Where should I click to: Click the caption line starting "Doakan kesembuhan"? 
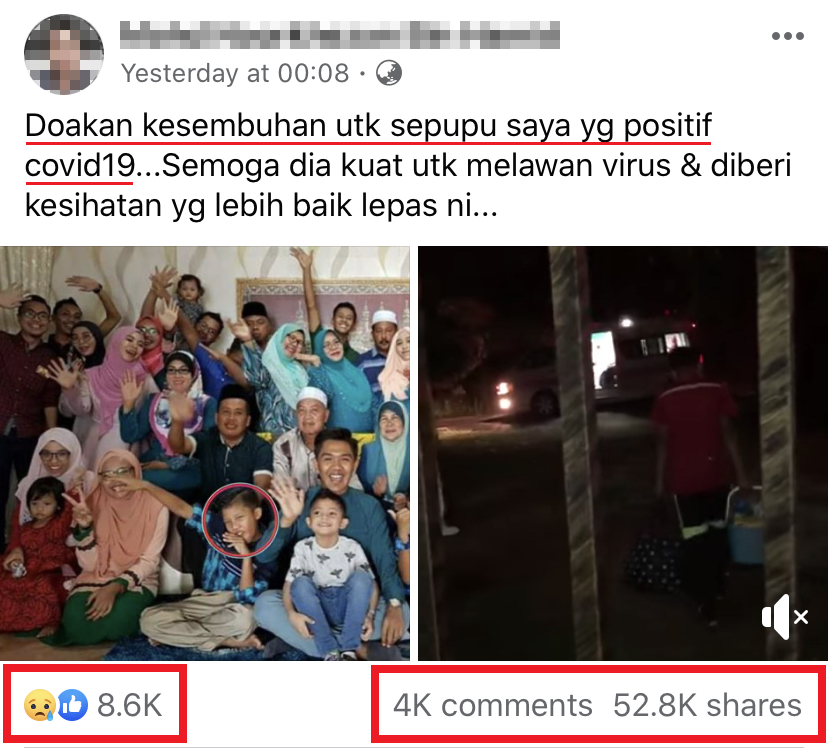(368, 127)
